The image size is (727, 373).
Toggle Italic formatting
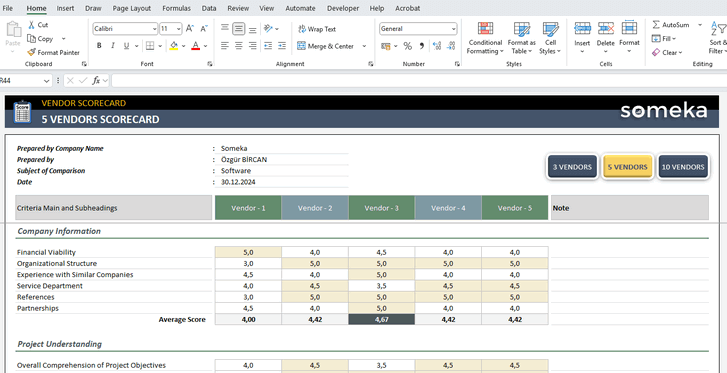pyautogui.click(x=112, y=45)
